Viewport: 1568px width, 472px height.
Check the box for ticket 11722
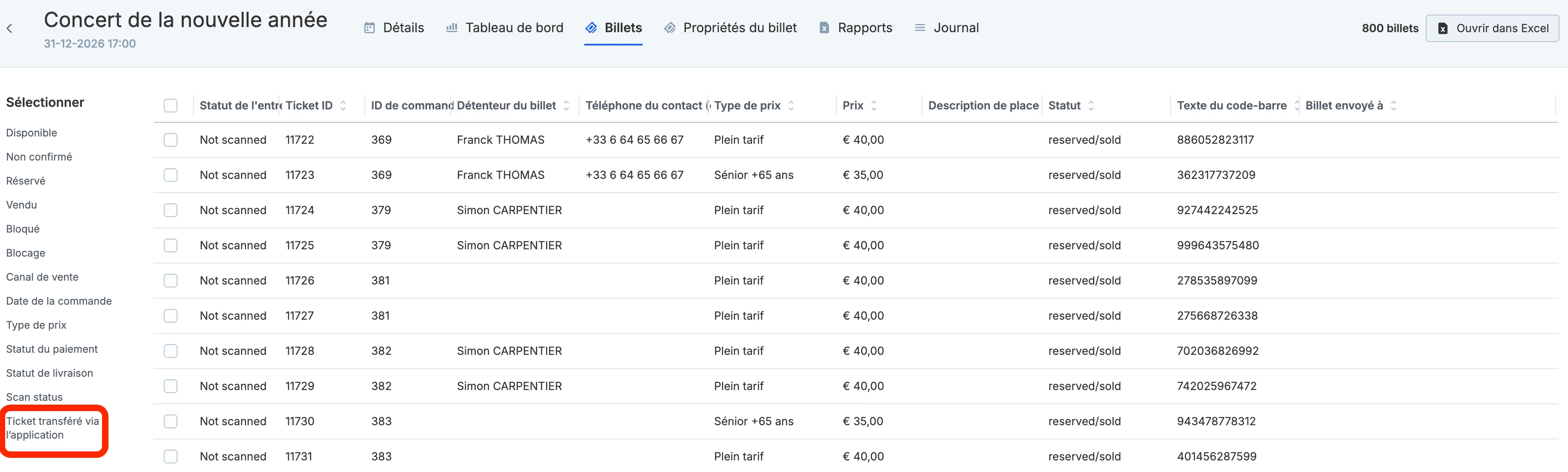coord(171,140)
